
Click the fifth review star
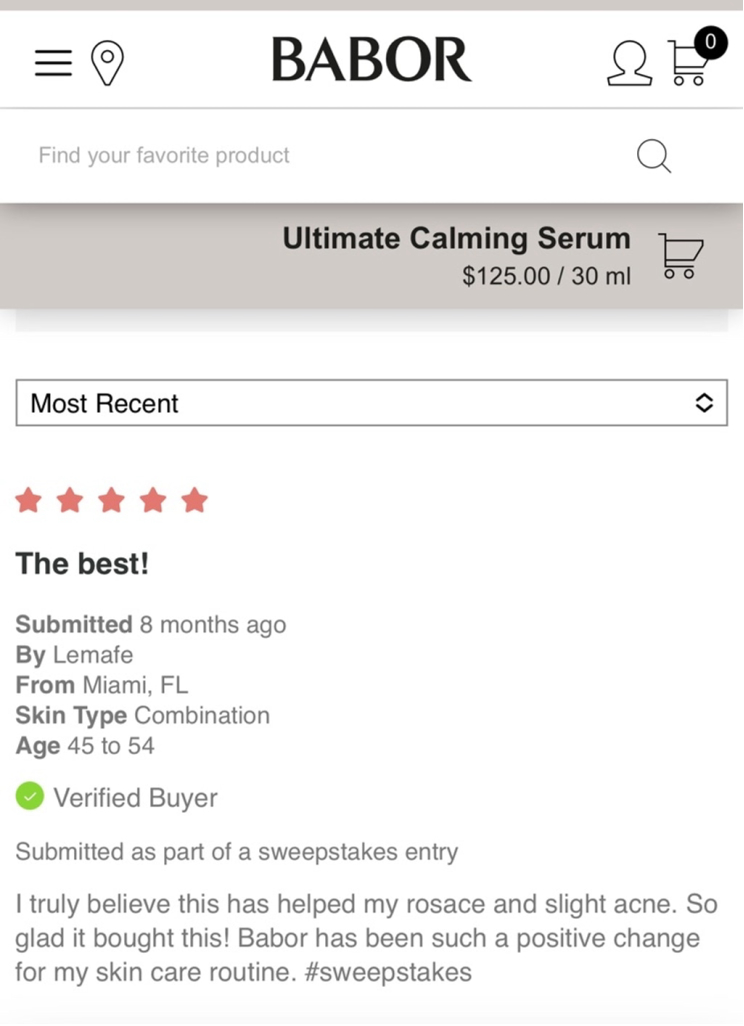195,501
